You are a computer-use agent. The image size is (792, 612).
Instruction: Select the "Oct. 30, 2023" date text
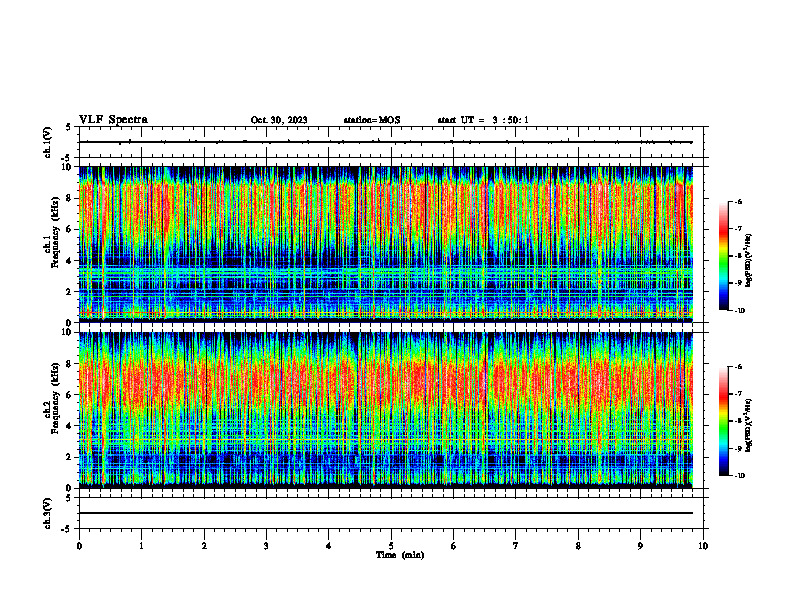pos(279,120)
